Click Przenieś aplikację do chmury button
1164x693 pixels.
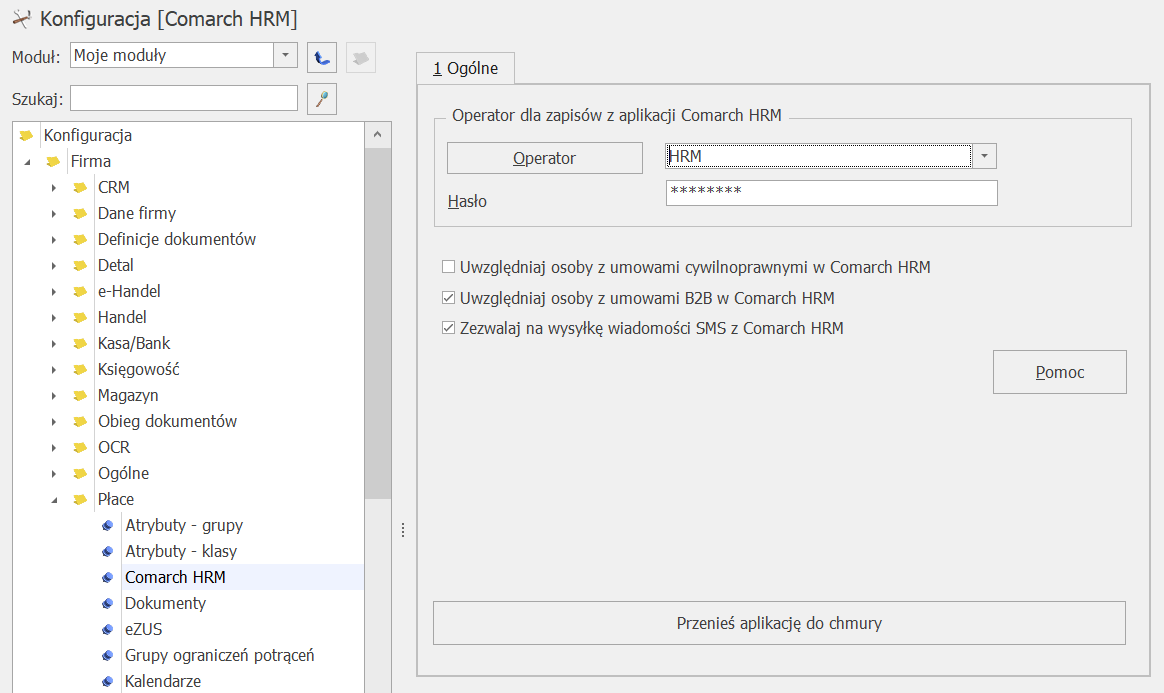[x=779, y=623]
